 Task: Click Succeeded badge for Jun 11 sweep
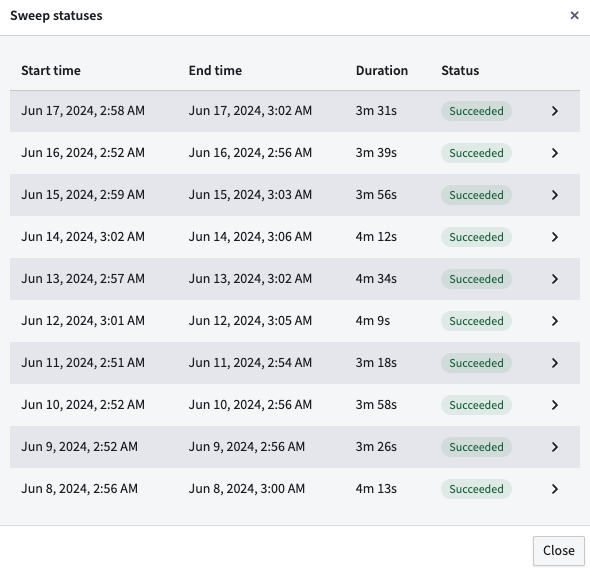[x=476, y=363]
